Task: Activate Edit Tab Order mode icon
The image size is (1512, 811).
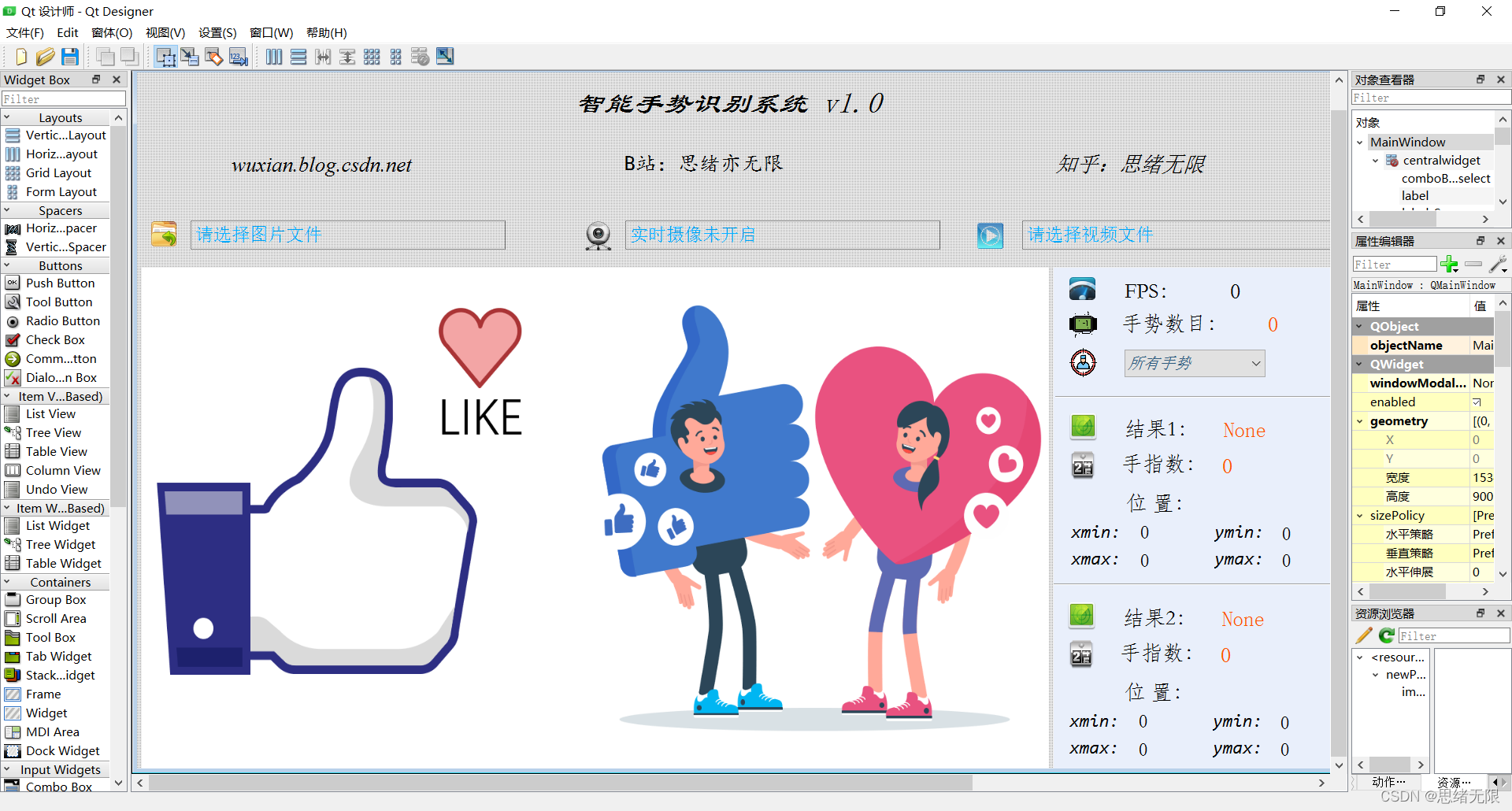Action: (x=239, y=57)
